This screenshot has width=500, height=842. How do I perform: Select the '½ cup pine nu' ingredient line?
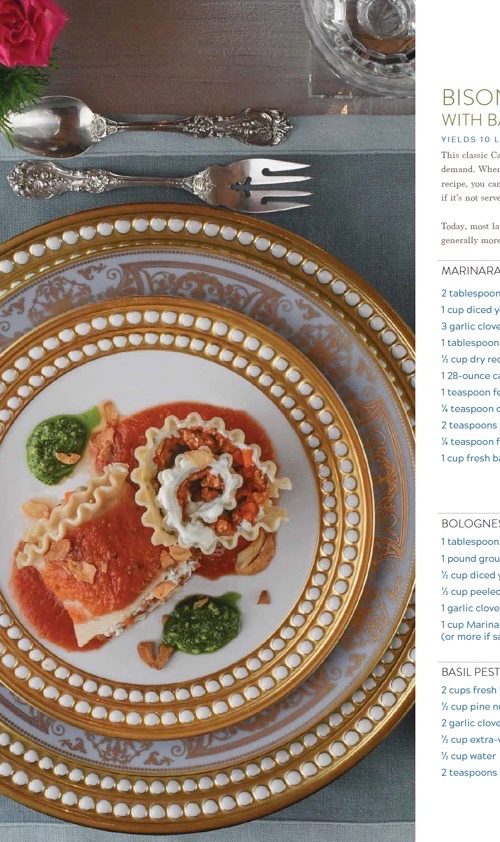click(x=470, y=707)
